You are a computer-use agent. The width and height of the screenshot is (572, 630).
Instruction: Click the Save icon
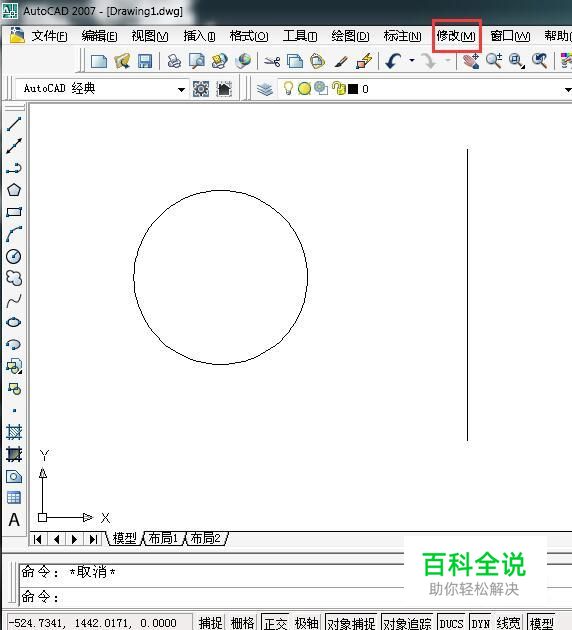145,61
